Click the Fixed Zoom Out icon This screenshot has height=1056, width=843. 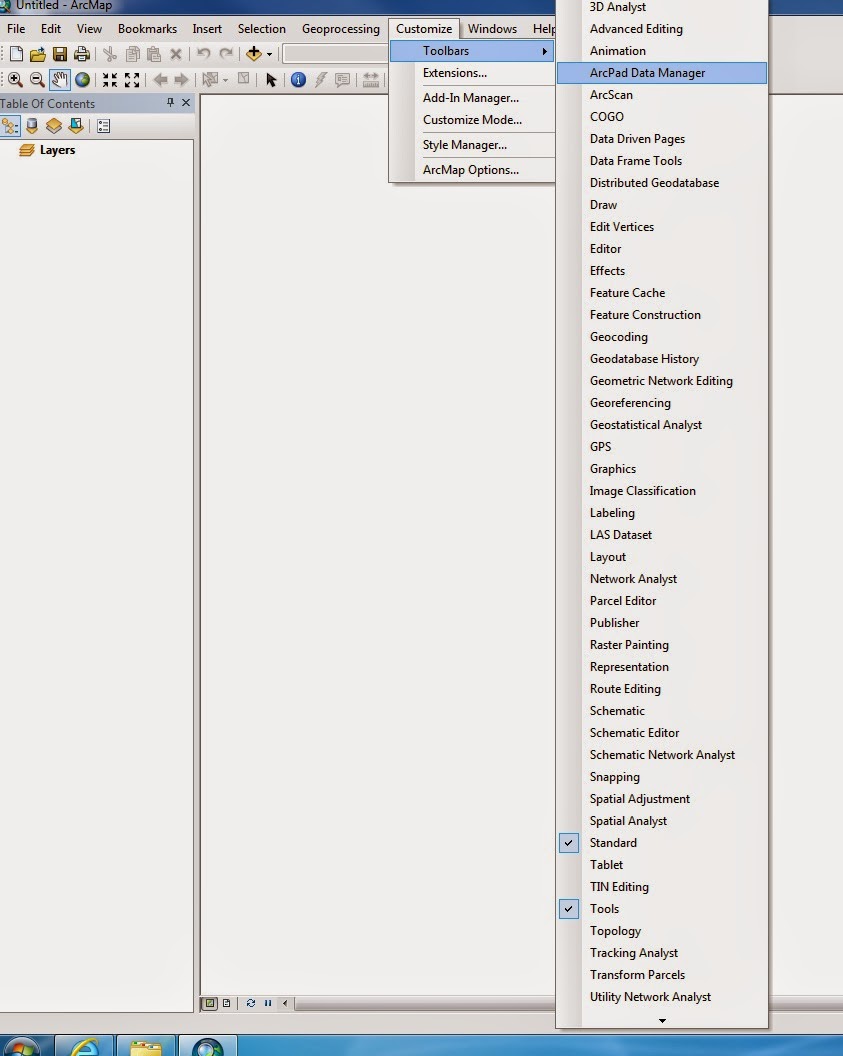pyautogui.click(x=132, y=80)
